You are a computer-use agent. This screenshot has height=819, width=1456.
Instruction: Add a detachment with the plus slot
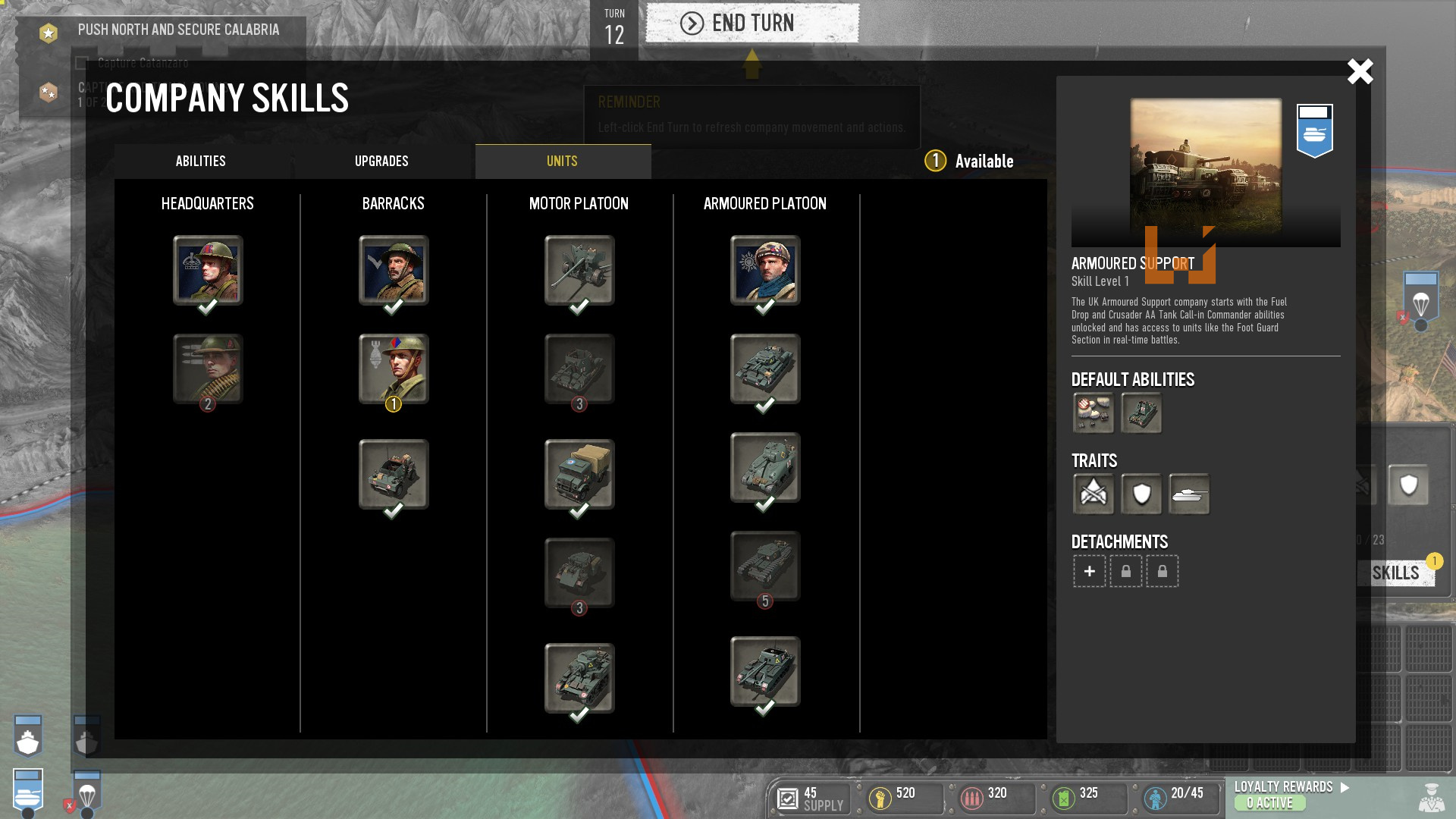(1090, 571)
